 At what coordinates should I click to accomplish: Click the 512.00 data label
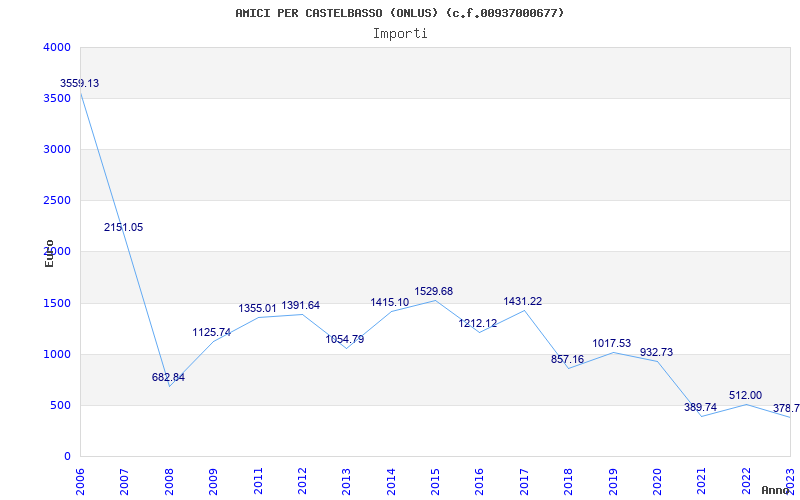tap(745, 395)
